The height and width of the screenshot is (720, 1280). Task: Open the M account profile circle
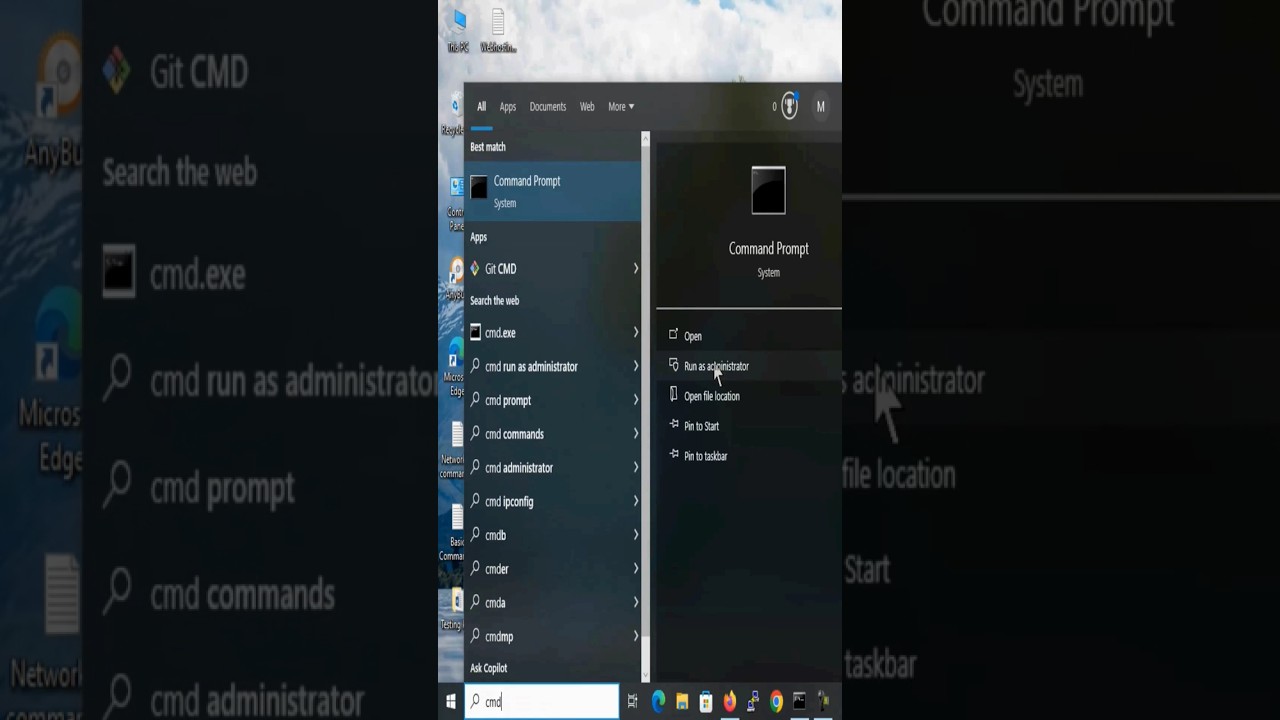pos(821,106)
